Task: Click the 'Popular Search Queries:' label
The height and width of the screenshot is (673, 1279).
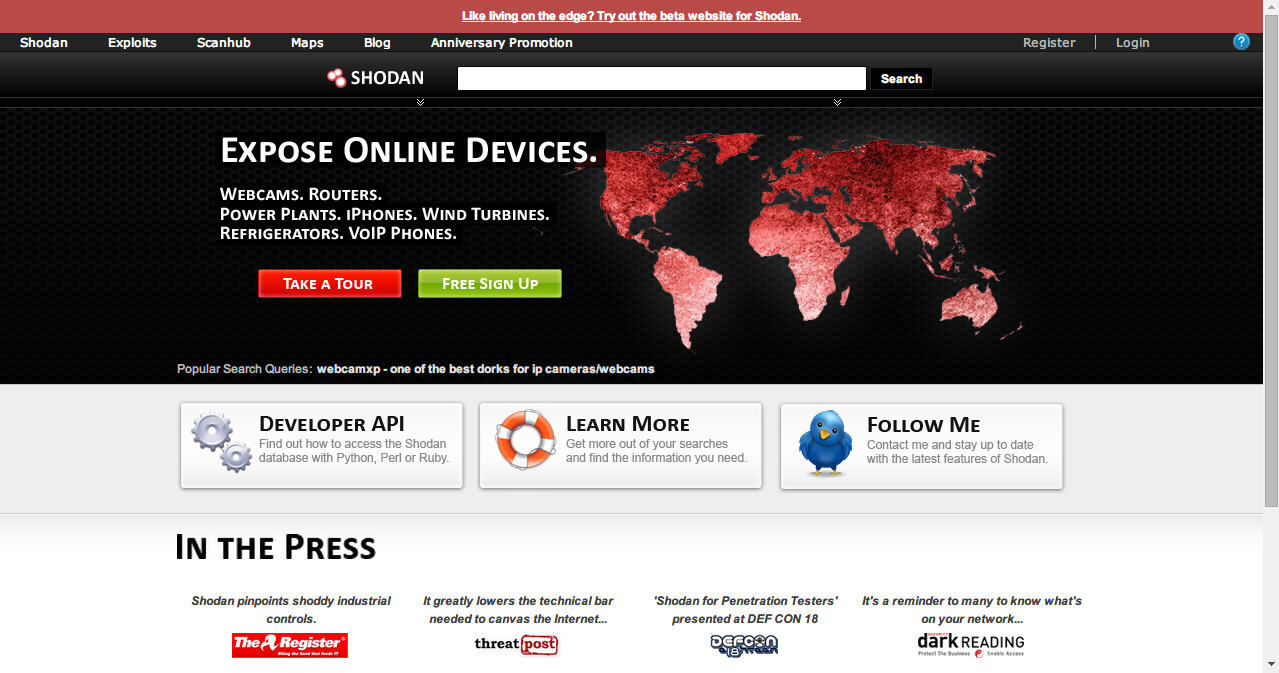Action: 245,369
